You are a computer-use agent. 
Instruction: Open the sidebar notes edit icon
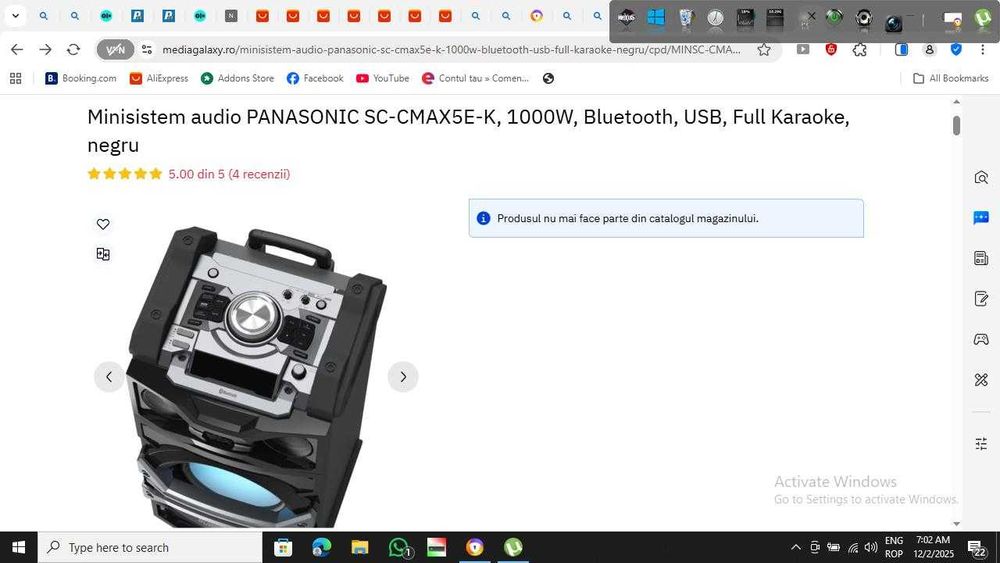tap(981, 298)
